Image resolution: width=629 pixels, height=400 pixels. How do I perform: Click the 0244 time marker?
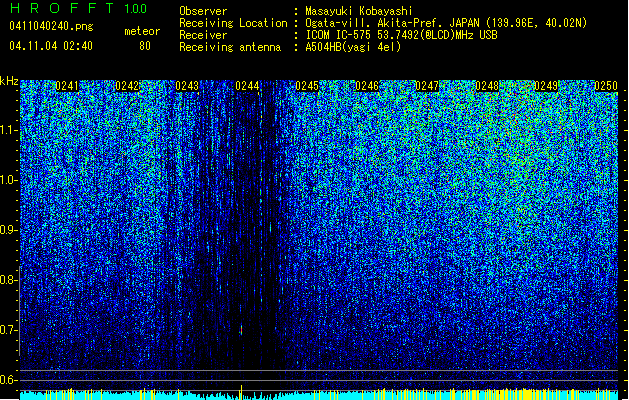[x=247, y=86]
